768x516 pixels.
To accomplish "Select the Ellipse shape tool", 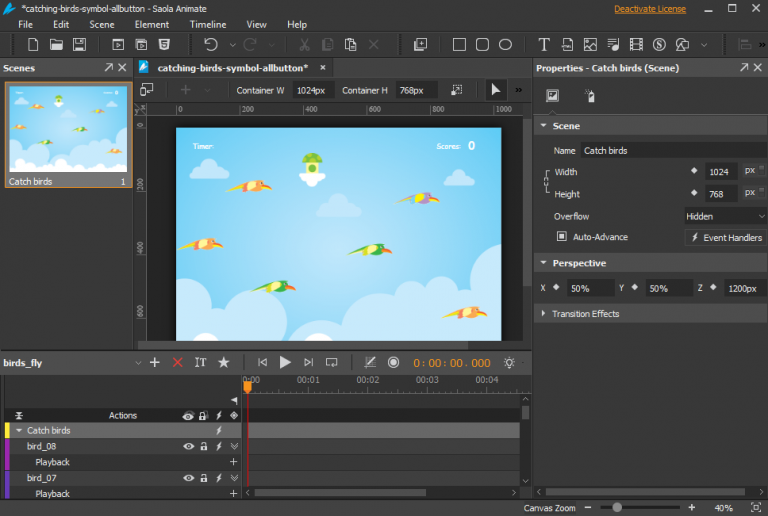I will 505,45.
